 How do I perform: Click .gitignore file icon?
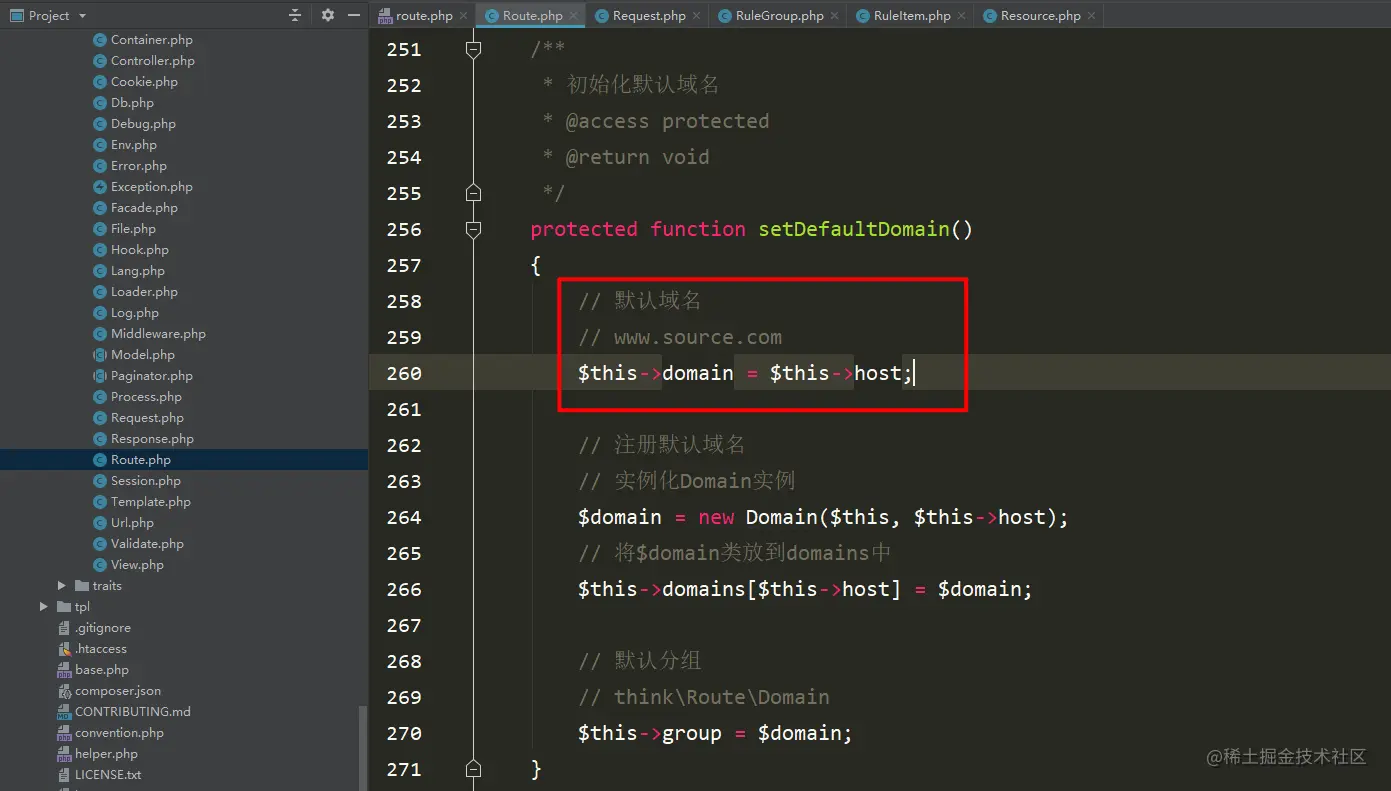point(64,628)
